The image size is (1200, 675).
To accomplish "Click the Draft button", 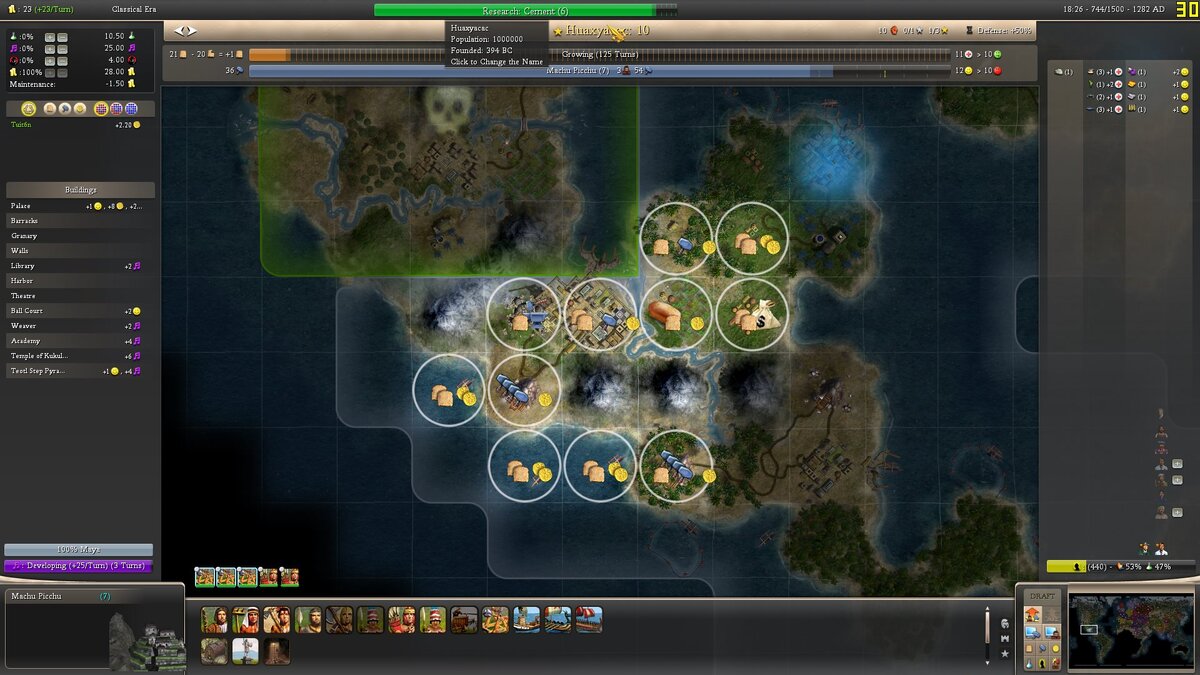I will (x=1042, y=596).
